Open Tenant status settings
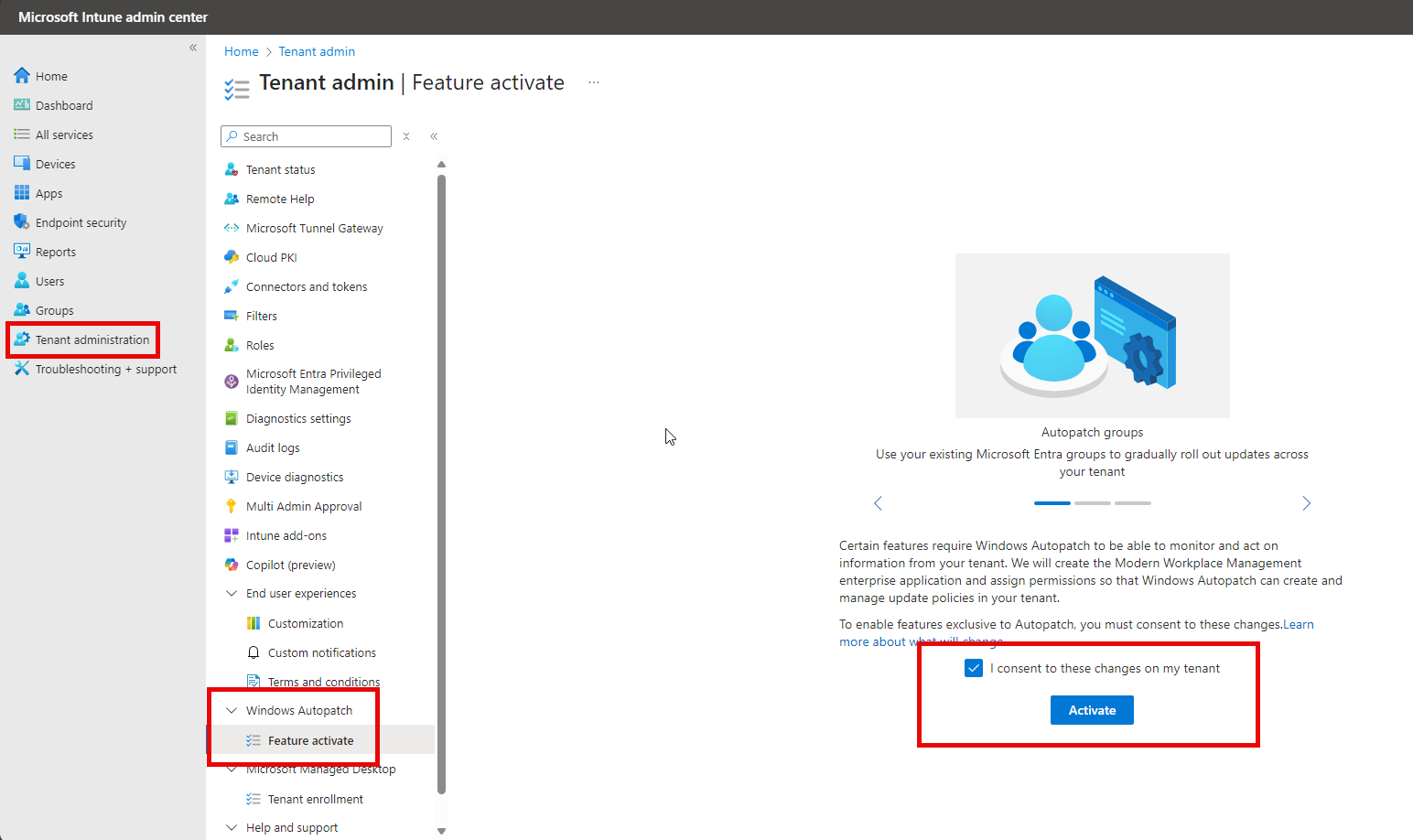The width and height of the screenshot is (1413, 840). tap(280, 168)
